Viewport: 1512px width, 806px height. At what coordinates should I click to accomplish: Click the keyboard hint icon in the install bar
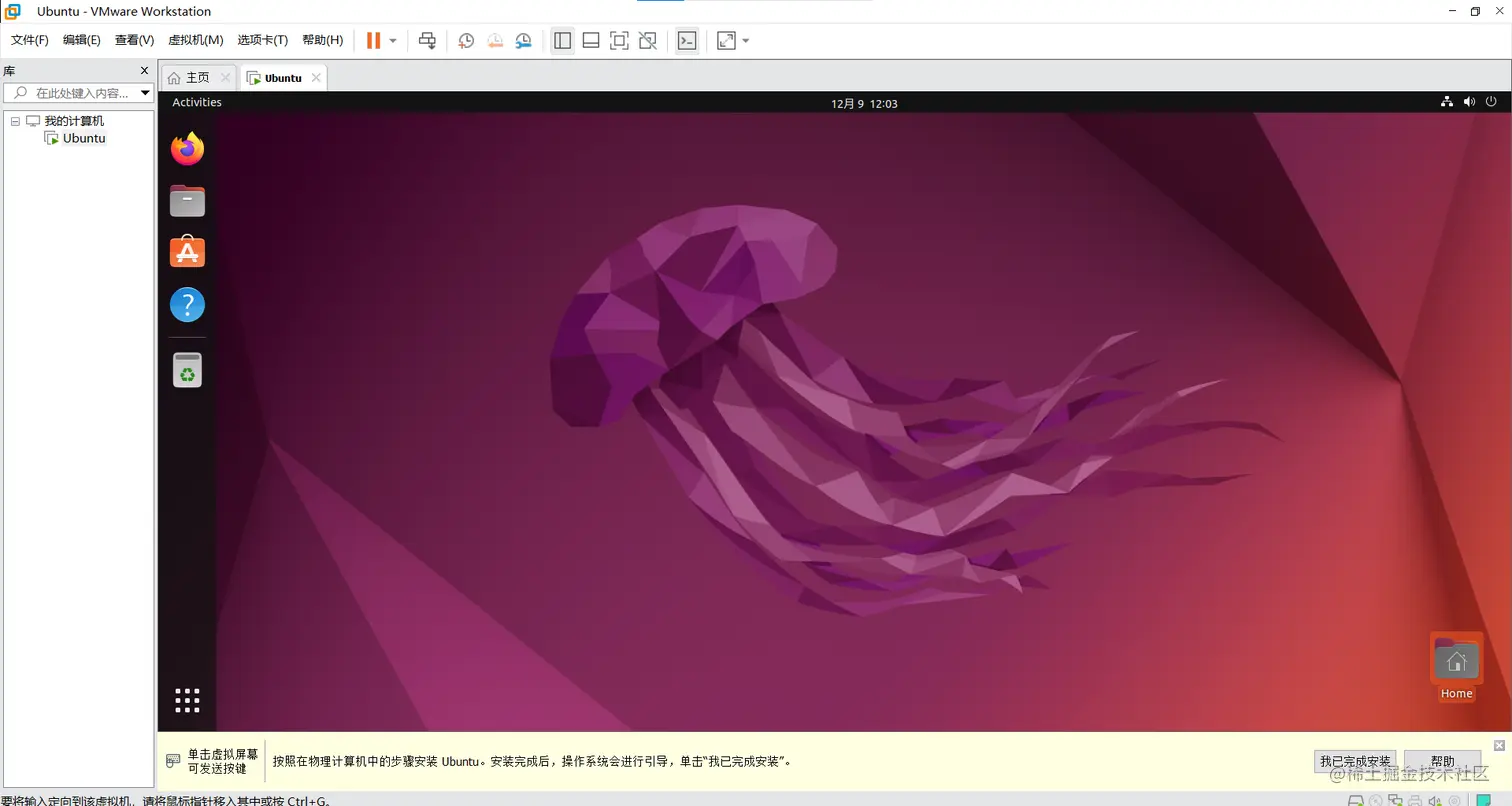point(174,761)
